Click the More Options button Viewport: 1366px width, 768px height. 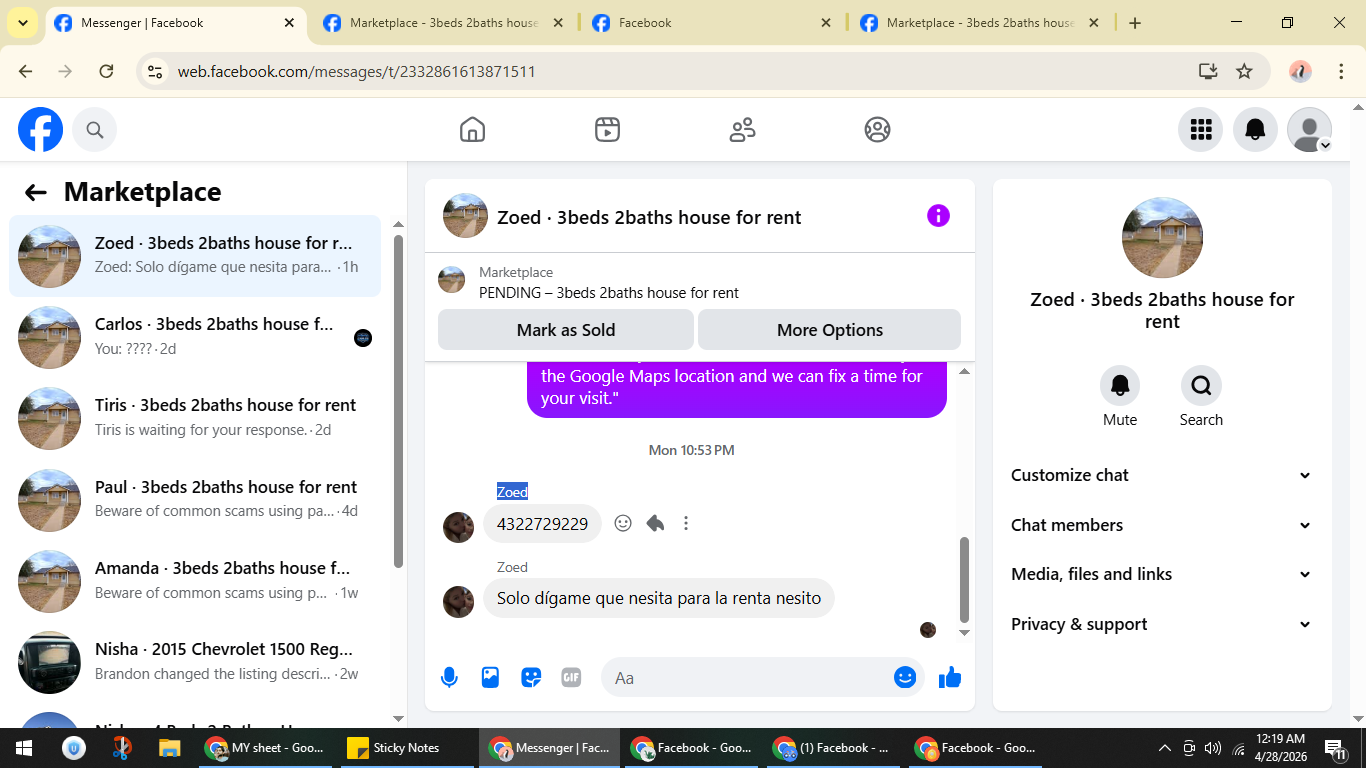830,330
